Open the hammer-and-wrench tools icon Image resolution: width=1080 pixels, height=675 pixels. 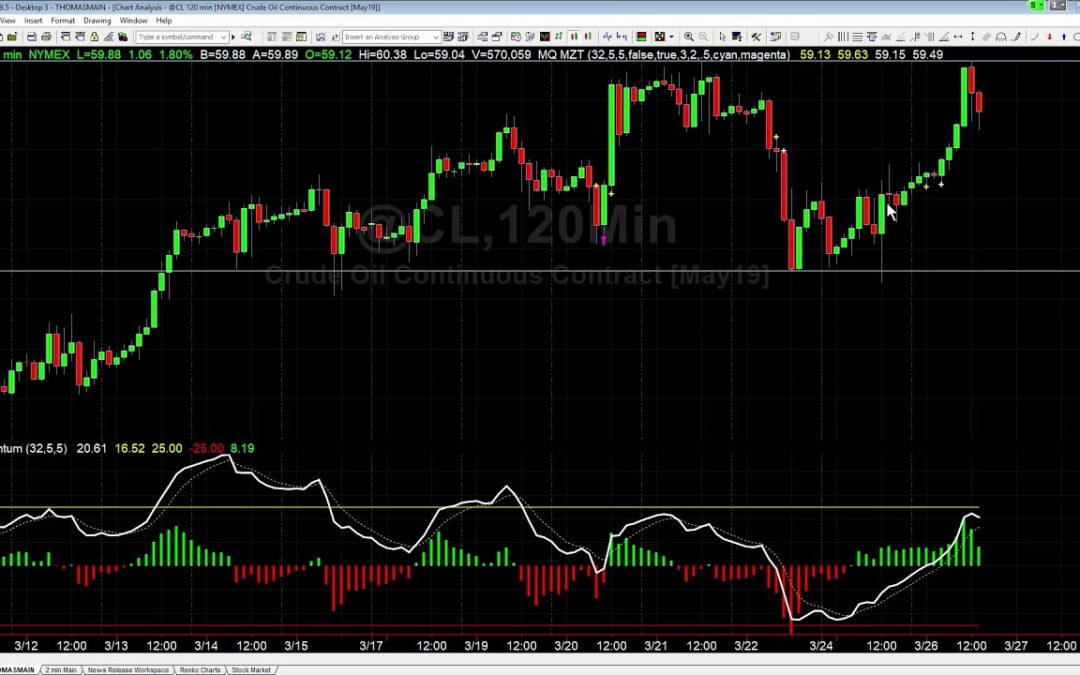[x=756, y=37]
